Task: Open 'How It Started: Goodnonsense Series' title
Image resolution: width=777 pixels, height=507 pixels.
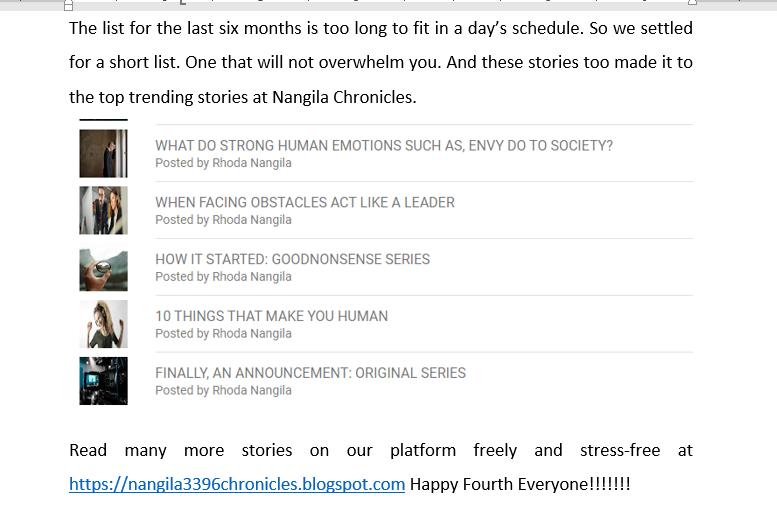Action: pos(292,259)
